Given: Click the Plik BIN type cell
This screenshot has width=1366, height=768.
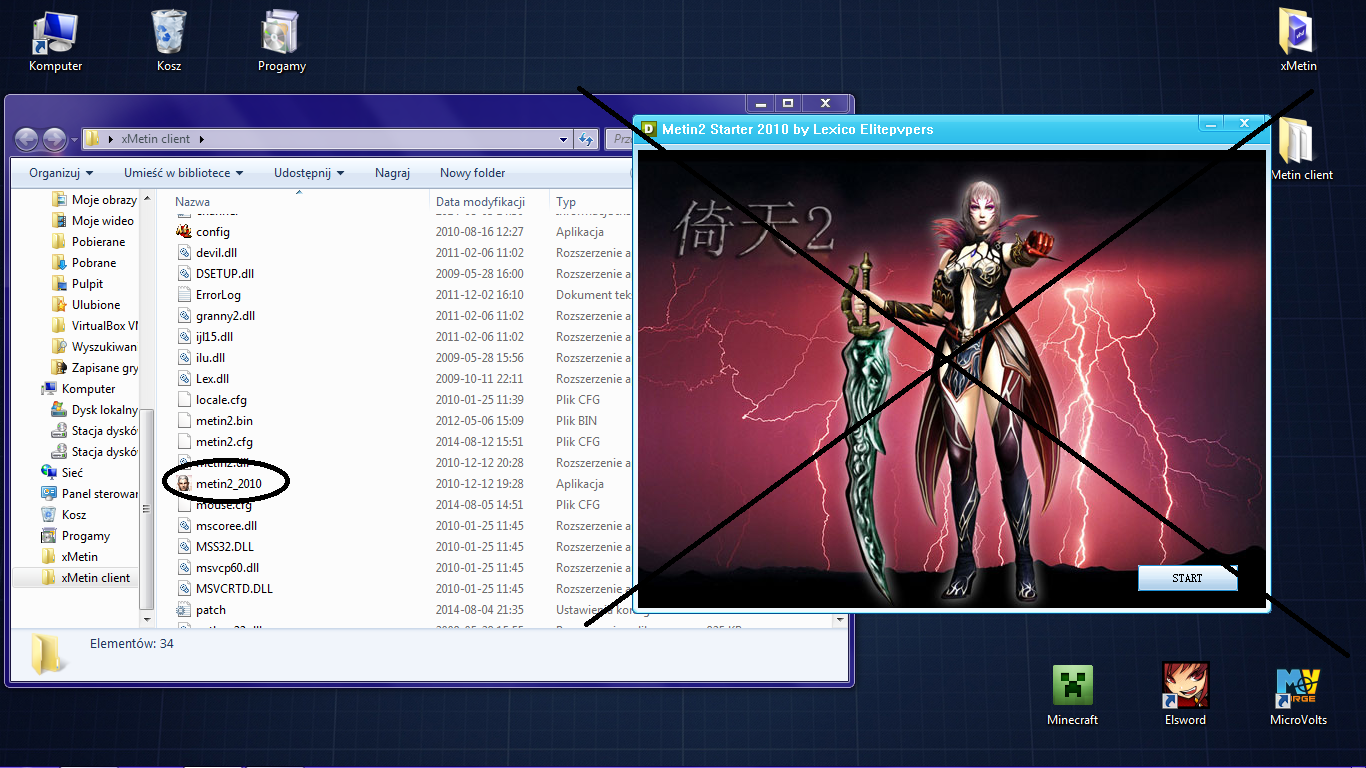Looking at the screenshot, I should (x=577, y=421).
